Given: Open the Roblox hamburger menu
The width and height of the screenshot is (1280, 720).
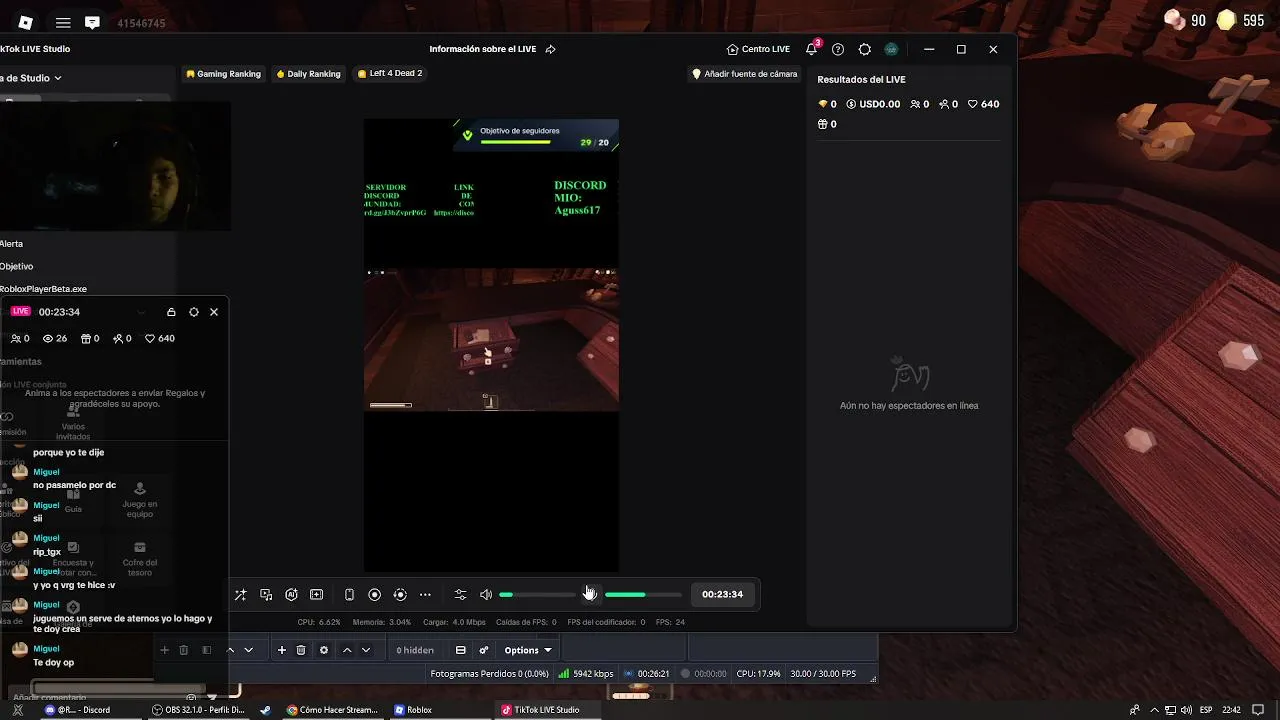Looking at the screenshot, I should coord(63,22).
